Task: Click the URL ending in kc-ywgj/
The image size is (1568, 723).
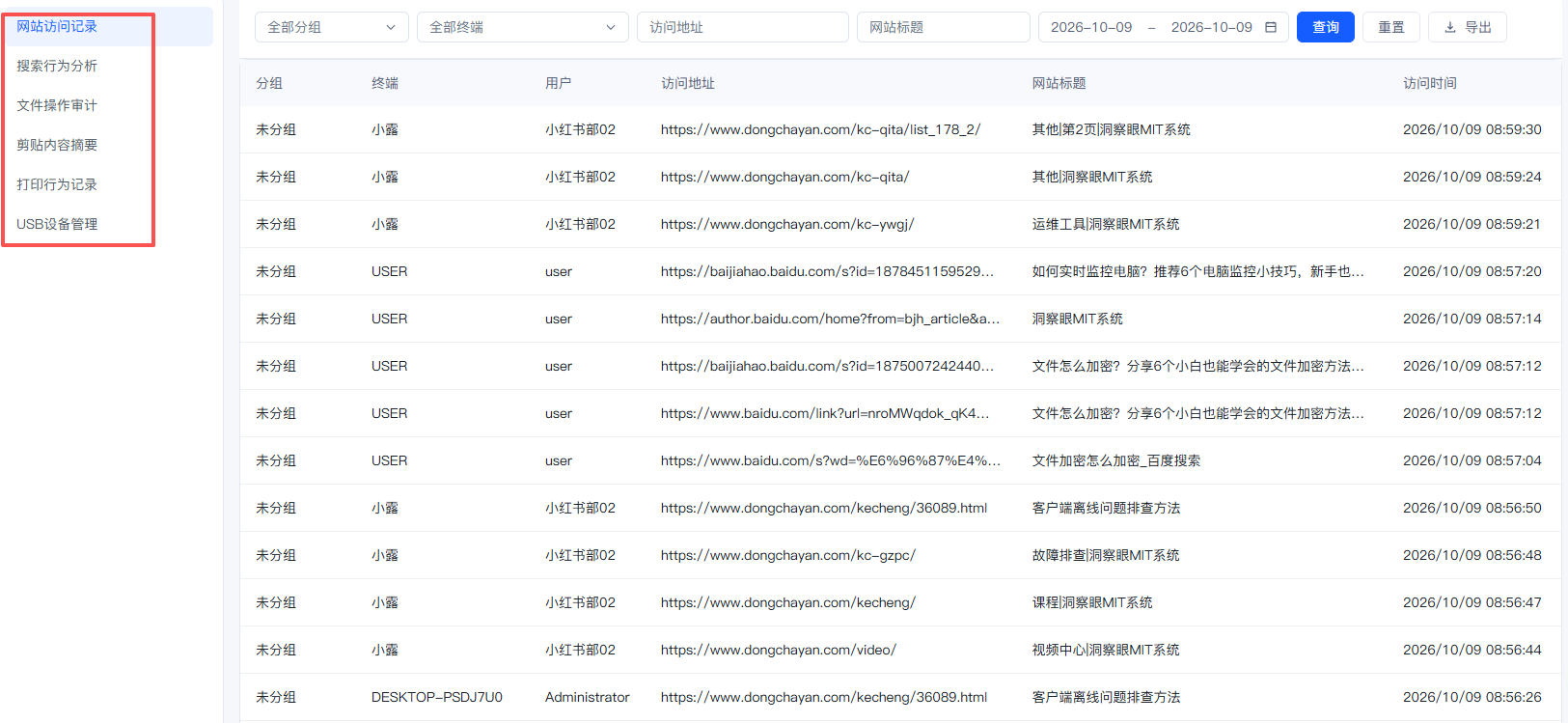Action: coord(787,224)
